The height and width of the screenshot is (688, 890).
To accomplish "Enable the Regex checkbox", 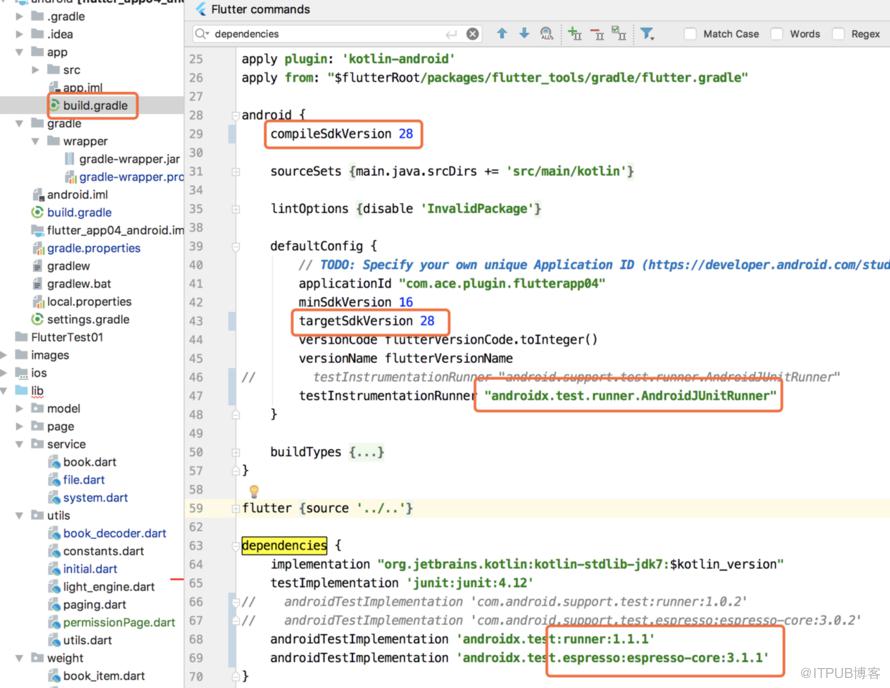I will tap(838, 34).
